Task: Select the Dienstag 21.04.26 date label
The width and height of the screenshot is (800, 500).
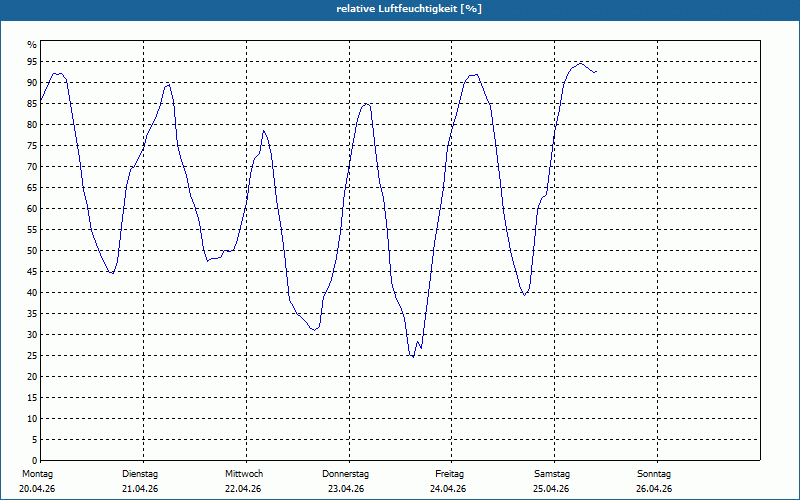Action: (x=140, y=481)
